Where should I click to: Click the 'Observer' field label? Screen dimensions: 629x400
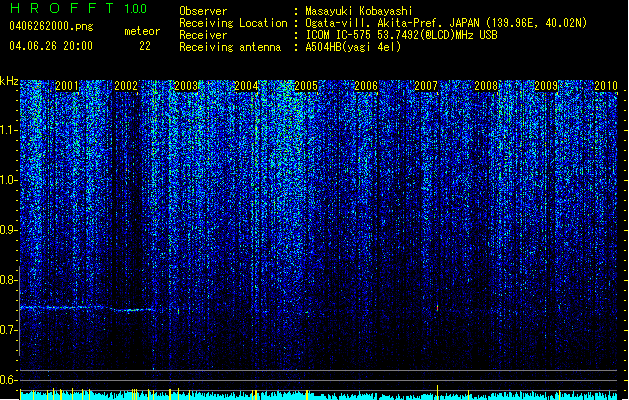(x=203, y=11)
